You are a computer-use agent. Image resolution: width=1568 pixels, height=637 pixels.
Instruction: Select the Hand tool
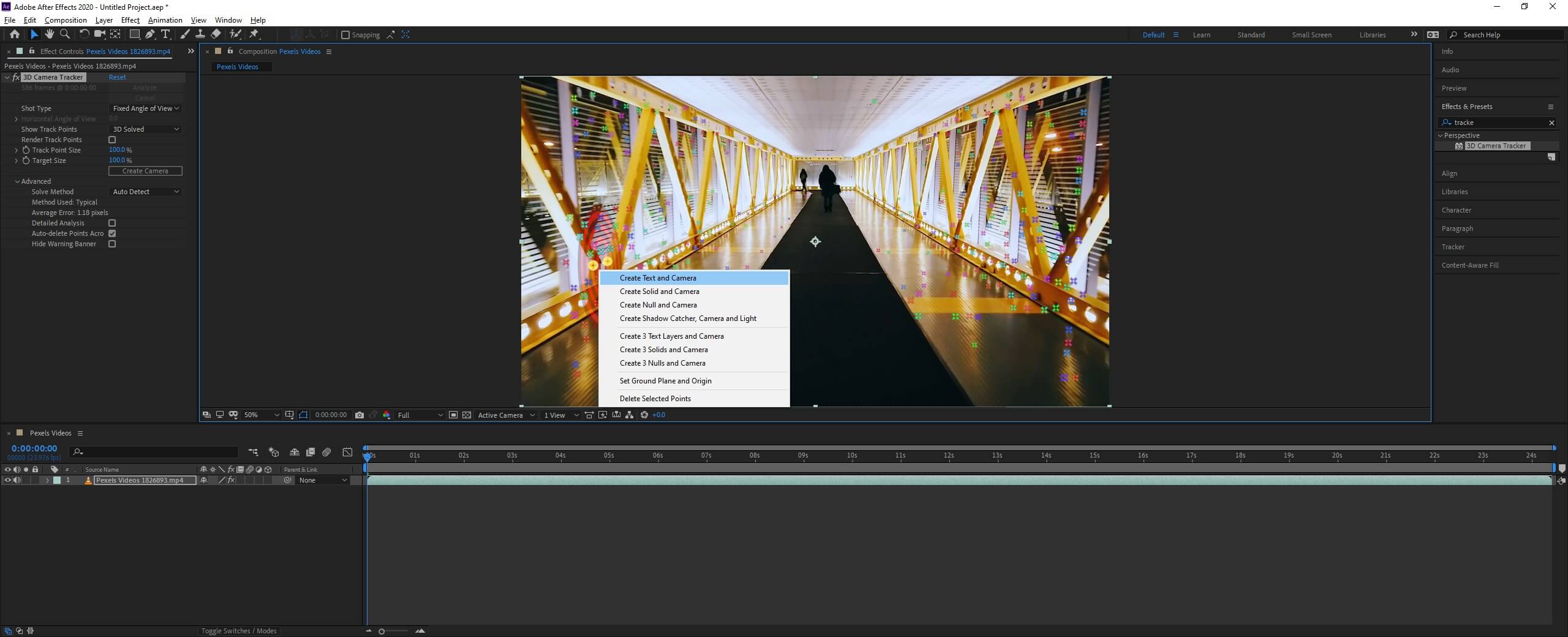tap(49, 34)
